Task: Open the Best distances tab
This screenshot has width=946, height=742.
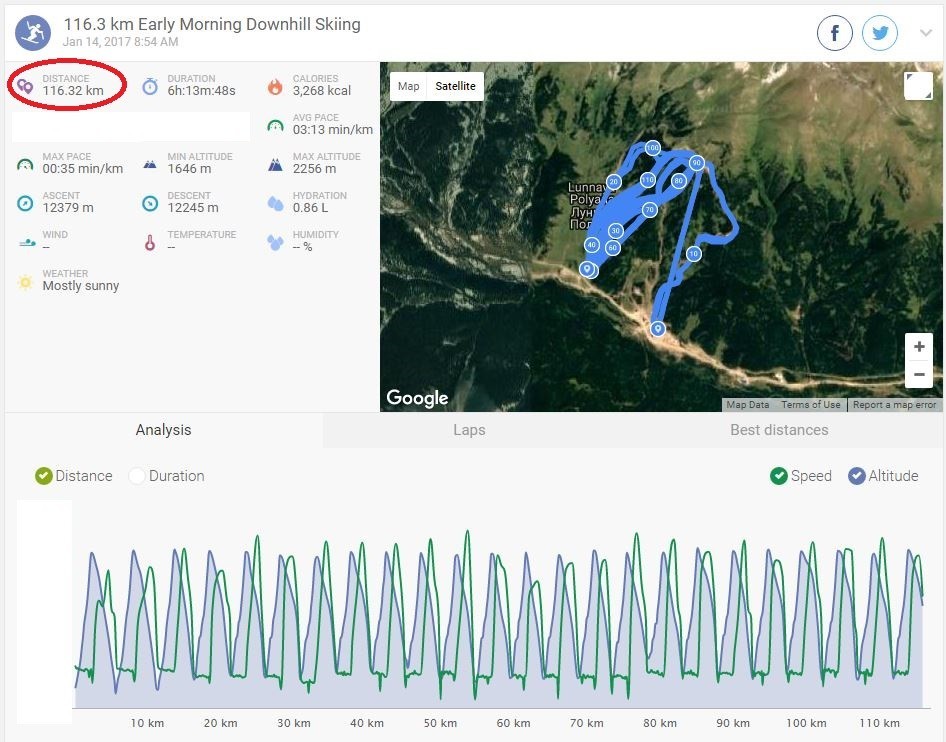Action: (x=779, y=430)
